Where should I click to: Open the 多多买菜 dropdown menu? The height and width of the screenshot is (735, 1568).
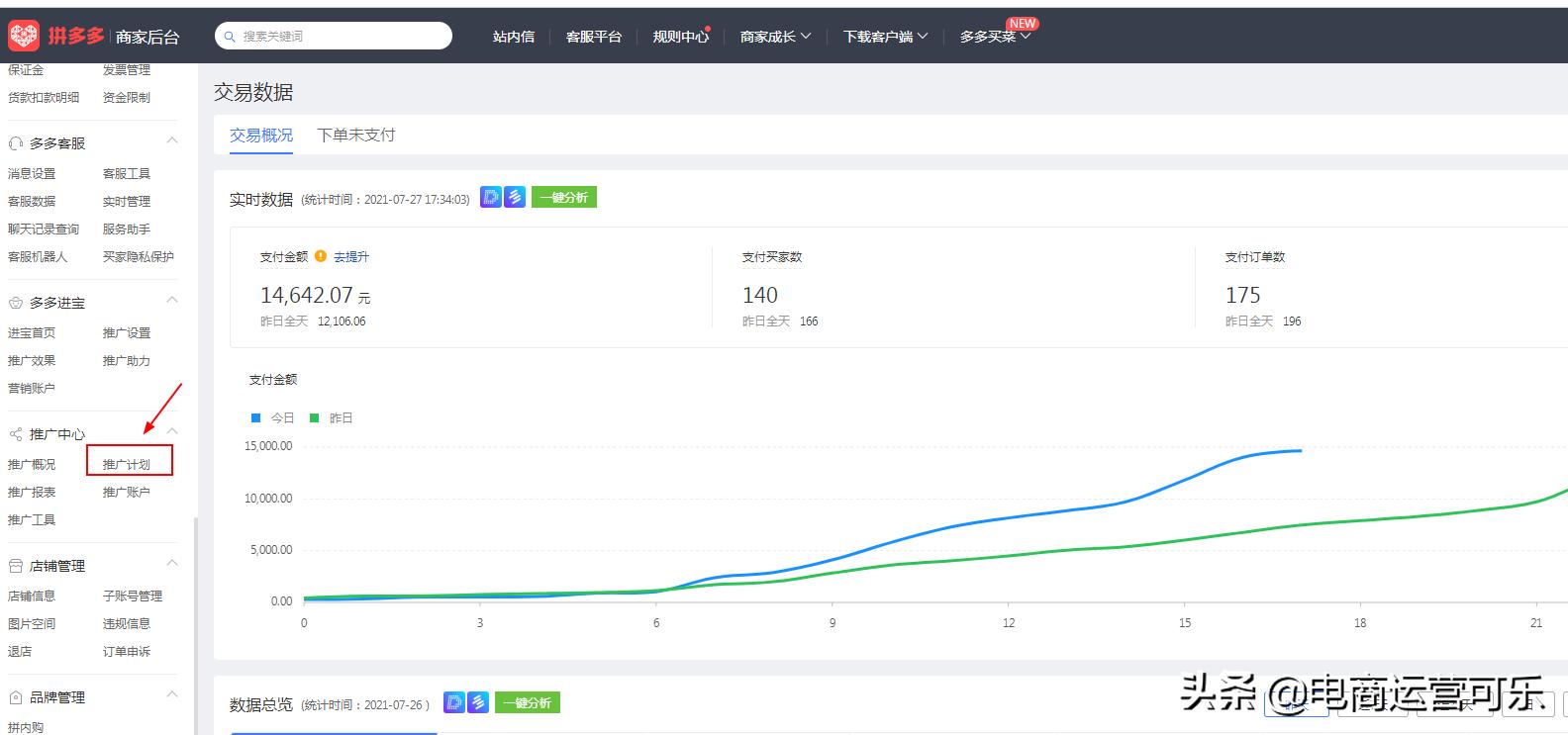995,37
